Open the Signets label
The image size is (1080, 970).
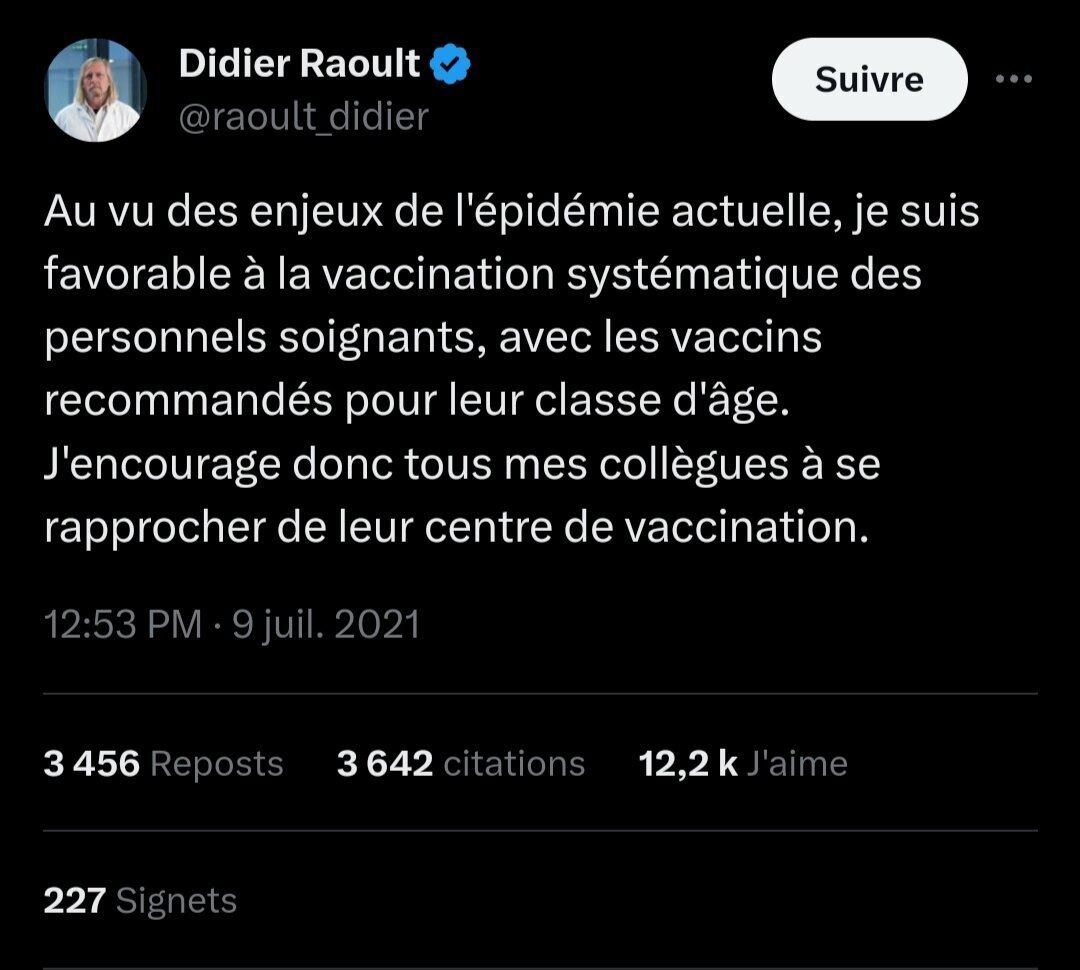(176, 901)
